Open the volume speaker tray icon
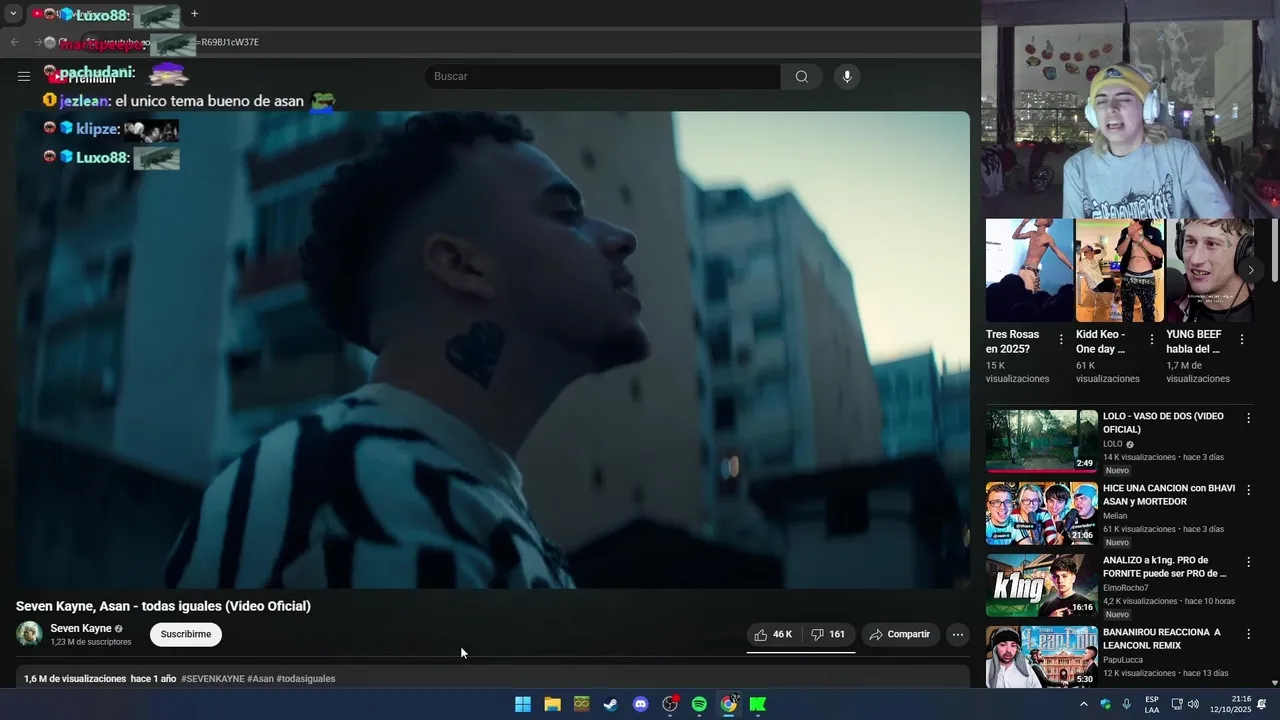Image resolution: width=1280 pixels, height=720 pixels. point(1193,704)
